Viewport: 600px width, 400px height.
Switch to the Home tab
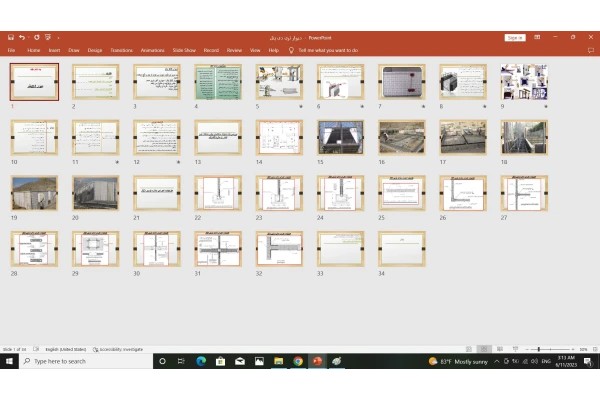tap(34, 50)
